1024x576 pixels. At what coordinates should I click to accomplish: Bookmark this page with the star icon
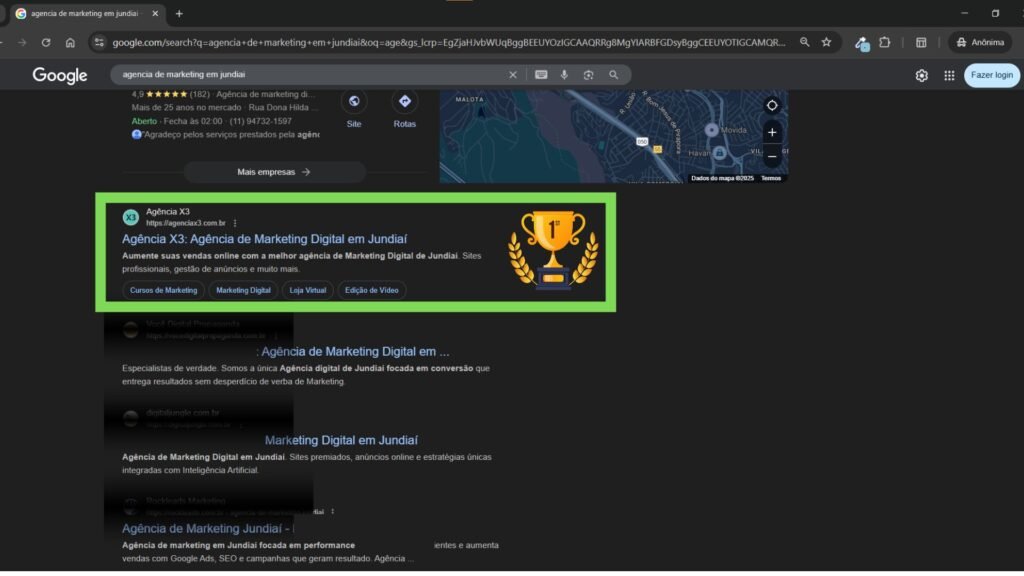(827, 42)
